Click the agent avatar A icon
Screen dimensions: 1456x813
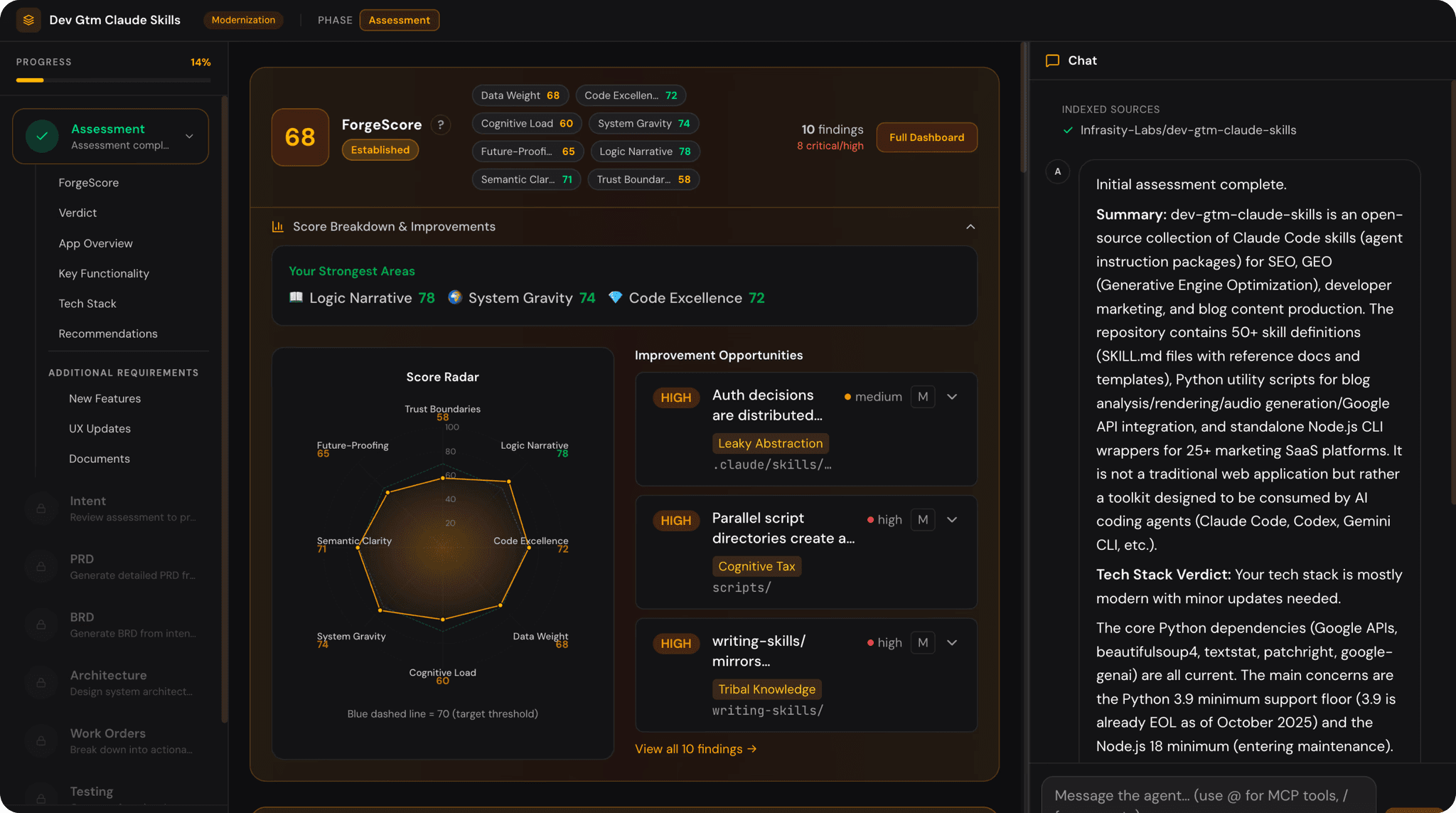point(1058,171)
